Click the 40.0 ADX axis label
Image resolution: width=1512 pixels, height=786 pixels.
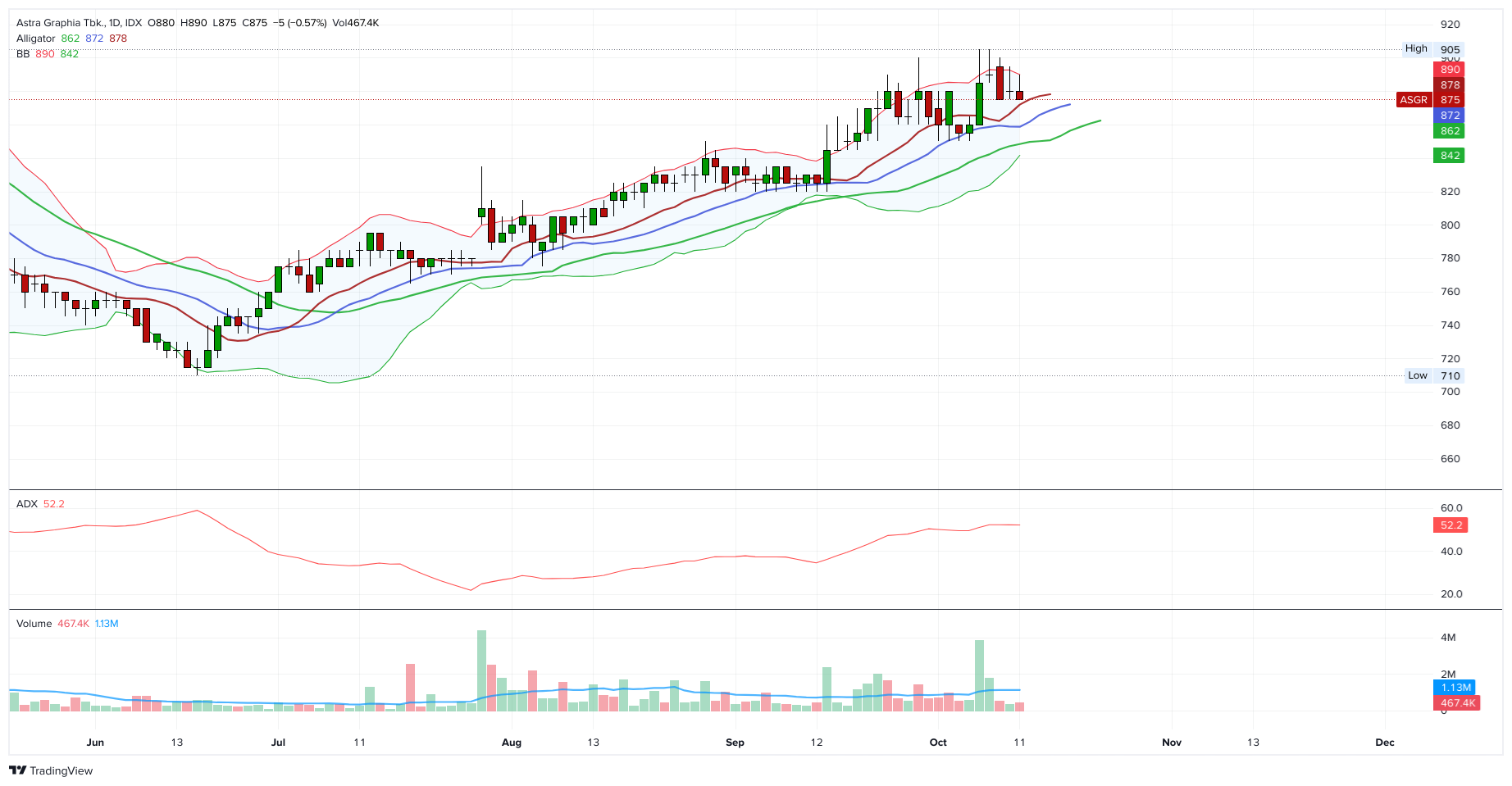[1451, 552]
